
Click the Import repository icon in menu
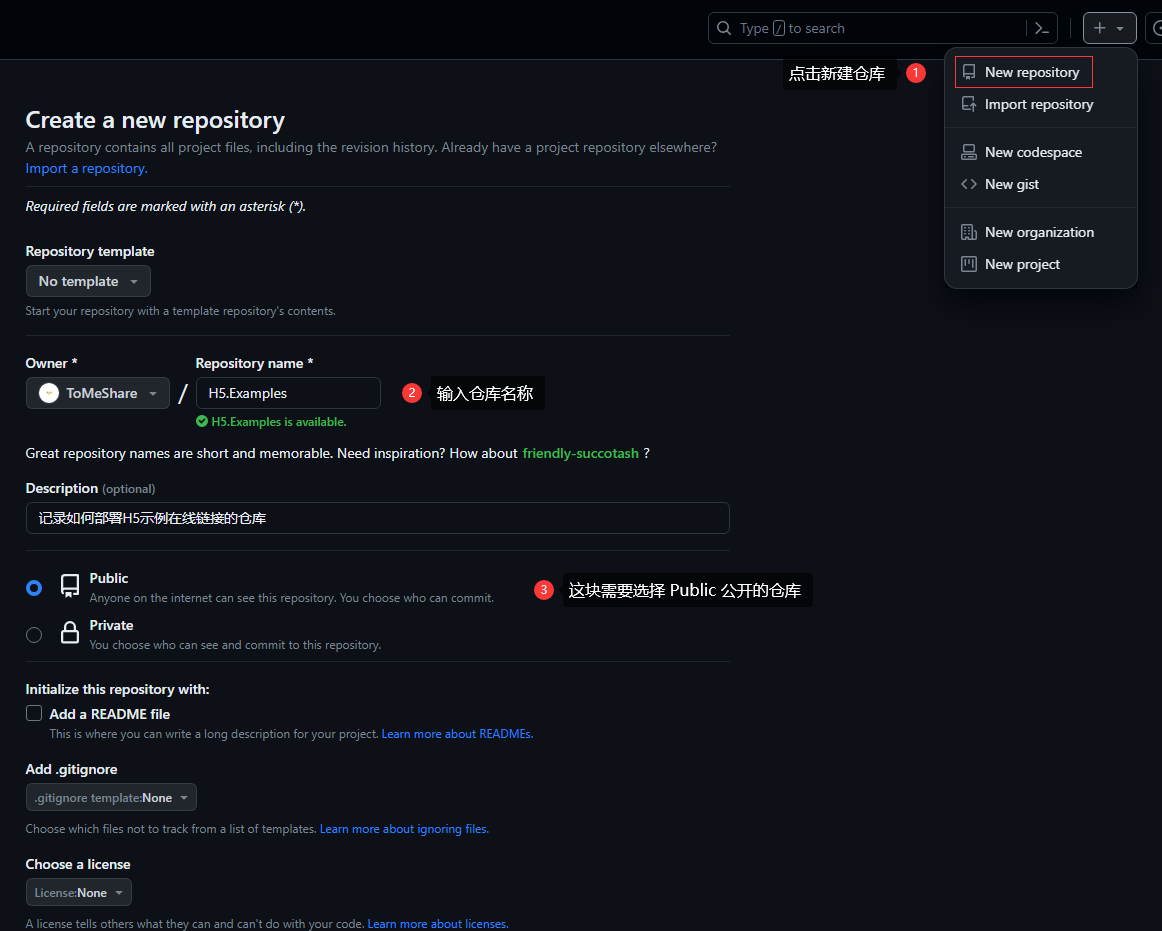(969, 104)
